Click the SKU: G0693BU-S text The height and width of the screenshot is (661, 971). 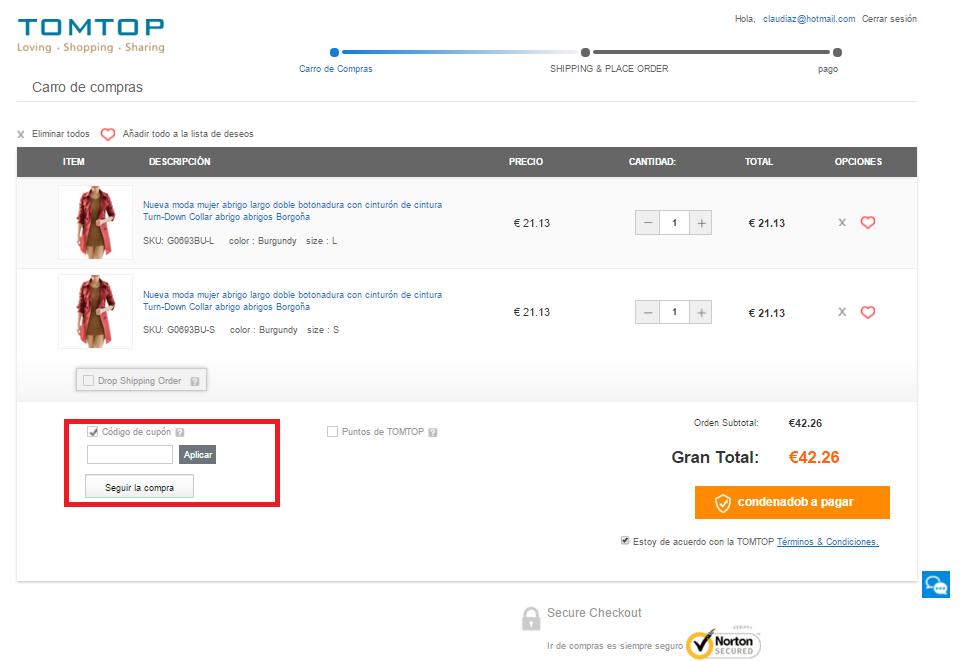click(x=179, y=330)
